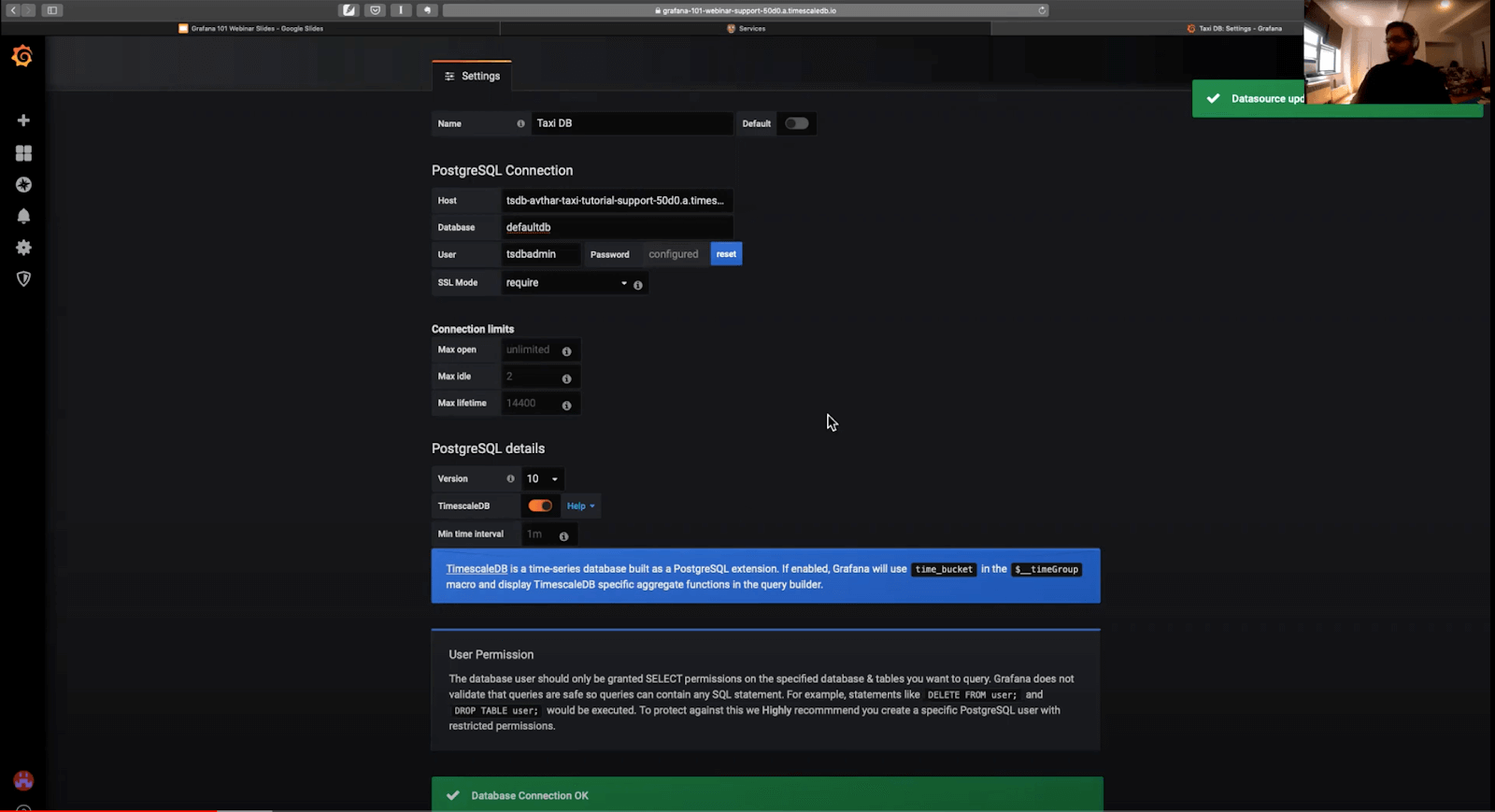
Task: Open the Create plus menu in sidebar
Action: coord(23,121)
